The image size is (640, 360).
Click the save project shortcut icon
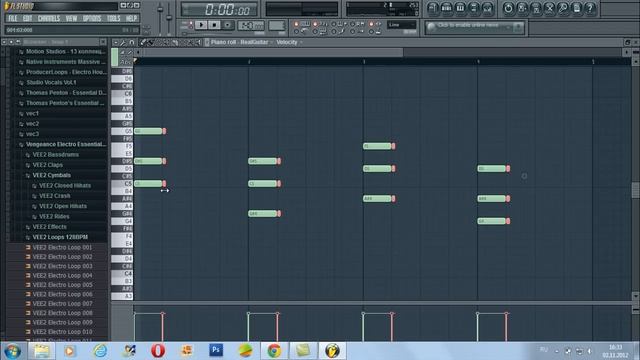point(522,8)
